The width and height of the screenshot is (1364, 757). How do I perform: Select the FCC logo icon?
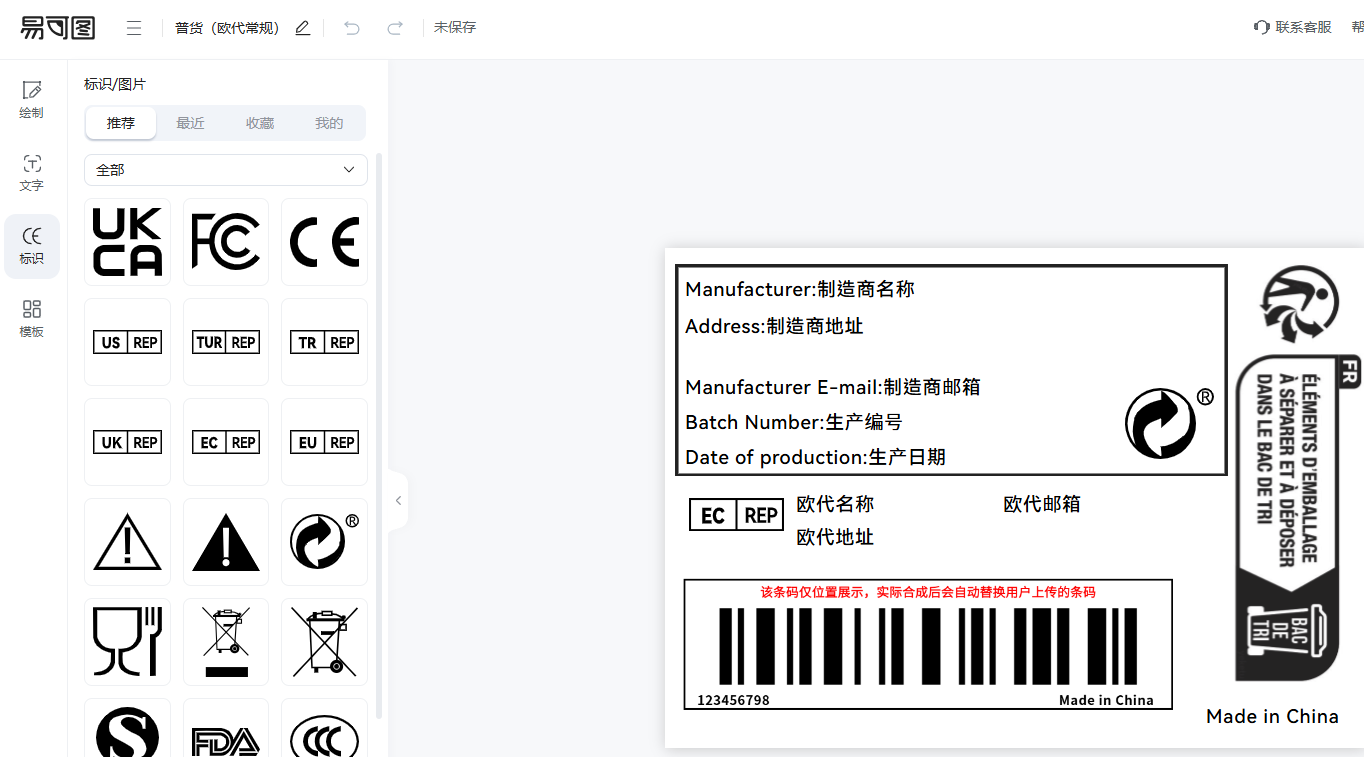[226, 242]
